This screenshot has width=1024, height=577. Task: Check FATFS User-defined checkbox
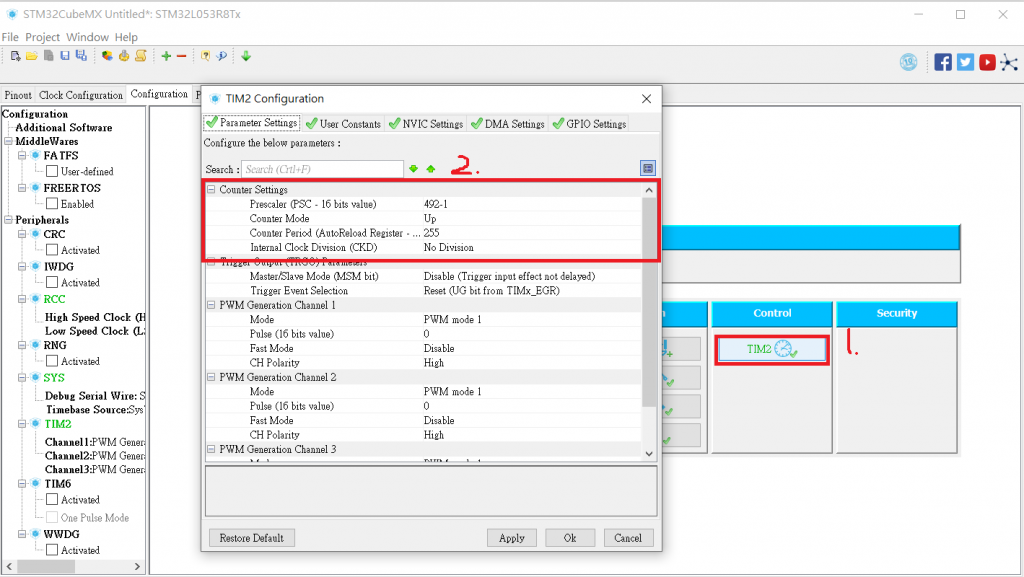(x=52, y=171)
